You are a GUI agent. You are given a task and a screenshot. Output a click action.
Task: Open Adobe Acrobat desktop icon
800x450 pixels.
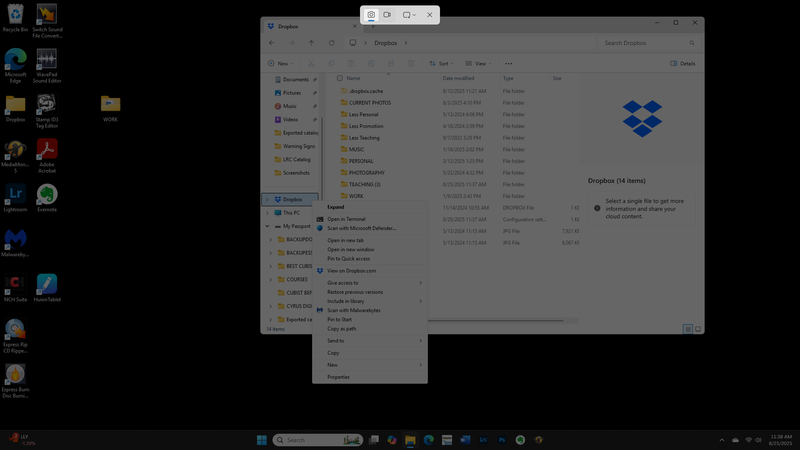46,152
